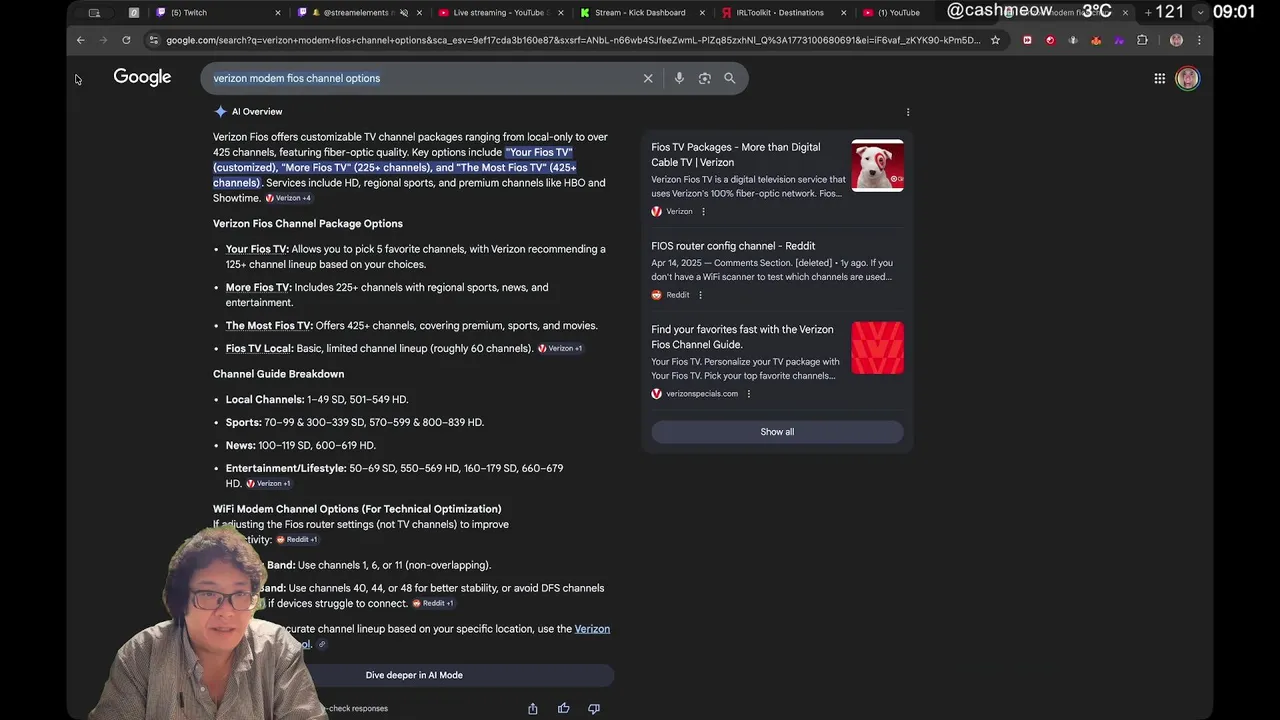This screenshot has height=720, width=1280.
Task: Share the AI Overview response
Action: click(533, 708)
